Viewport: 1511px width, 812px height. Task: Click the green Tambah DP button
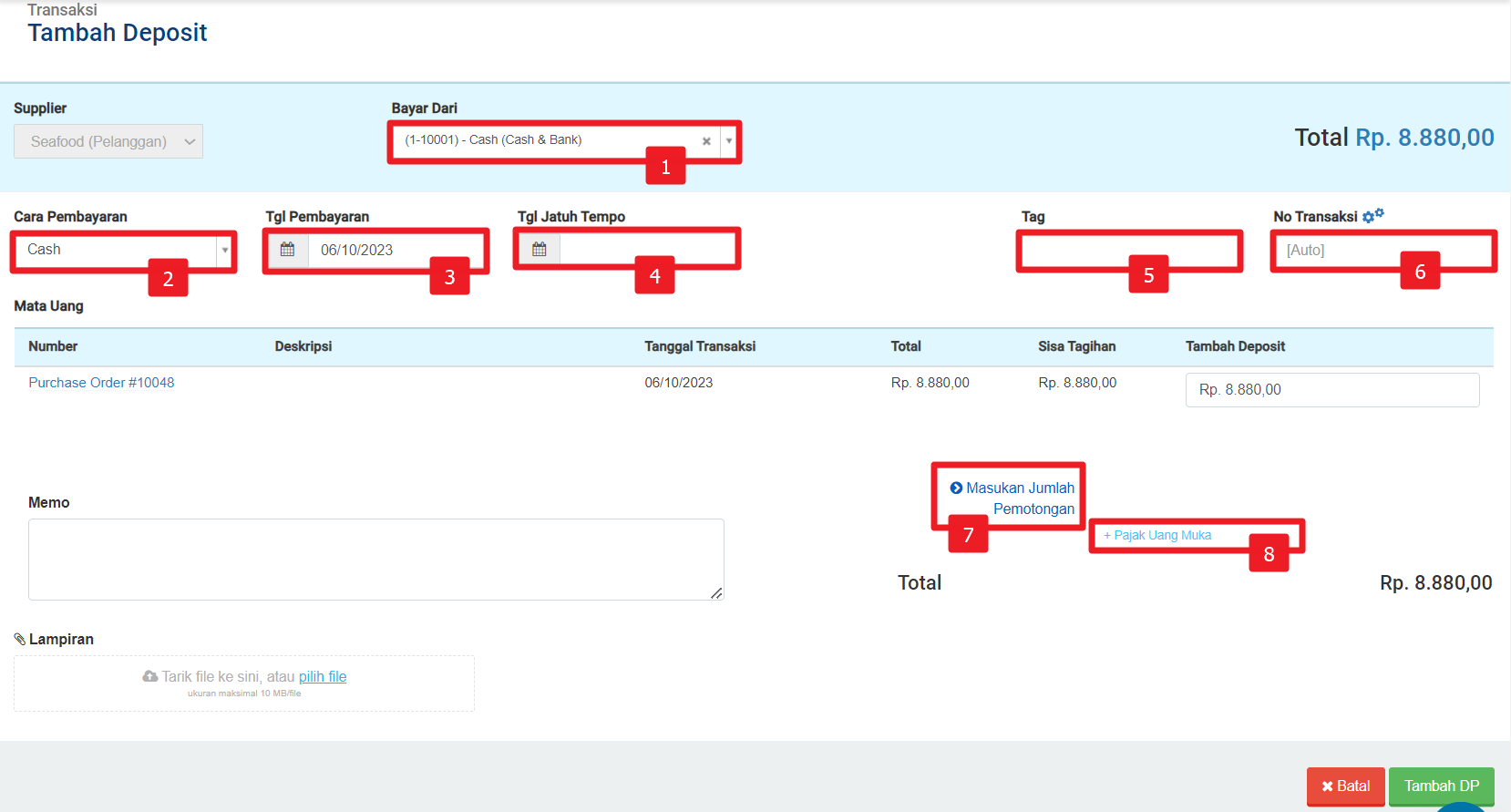(1442, 786)
